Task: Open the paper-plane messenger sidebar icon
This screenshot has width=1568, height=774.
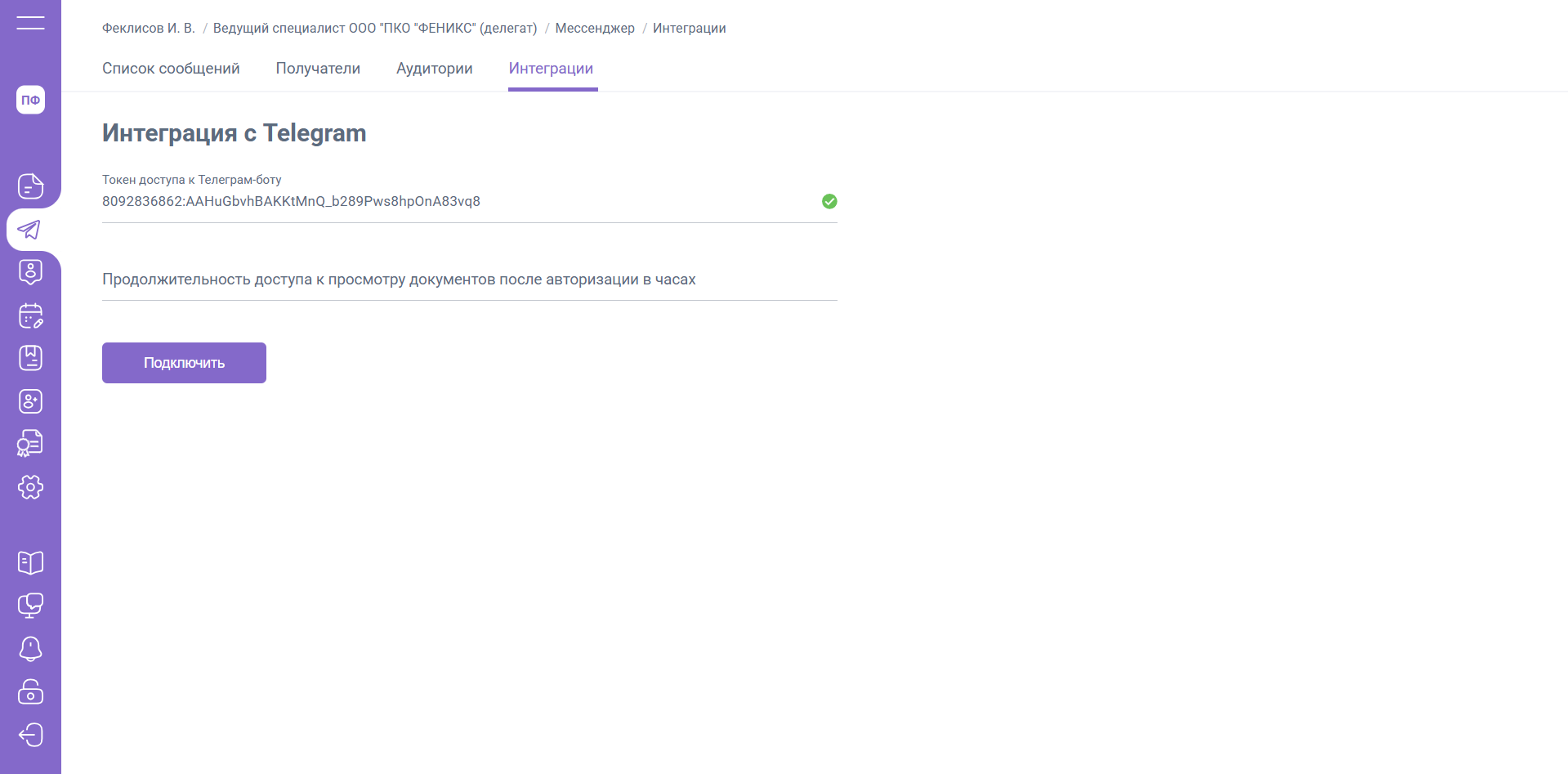Action: (x=30, y=230)
